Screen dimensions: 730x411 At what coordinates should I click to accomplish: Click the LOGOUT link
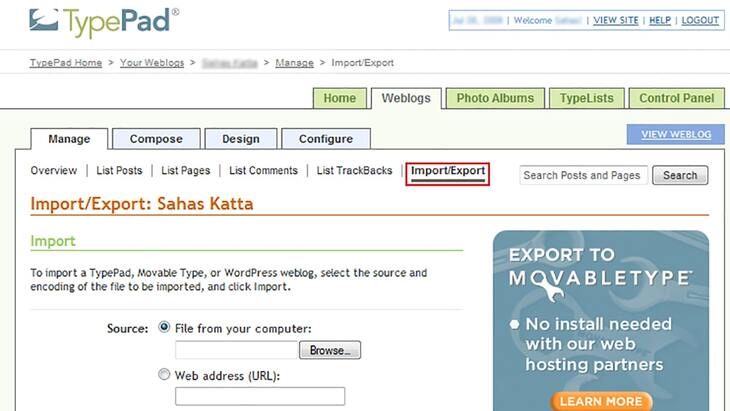click(700, 20)
